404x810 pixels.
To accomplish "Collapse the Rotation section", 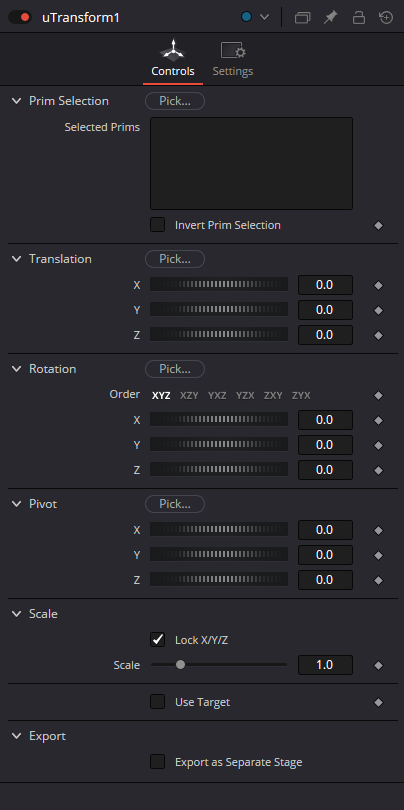I will coord(17,369).
